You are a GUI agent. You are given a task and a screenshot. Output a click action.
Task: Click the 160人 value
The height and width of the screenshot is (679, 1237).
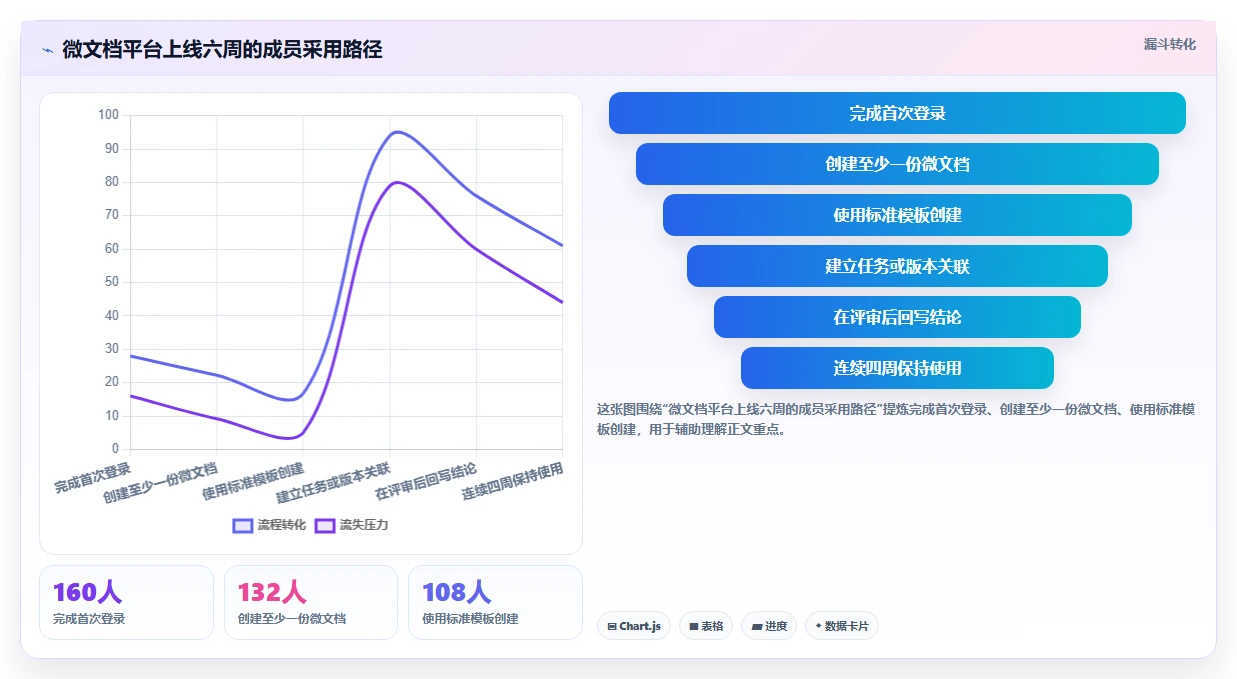coord(87,592)
